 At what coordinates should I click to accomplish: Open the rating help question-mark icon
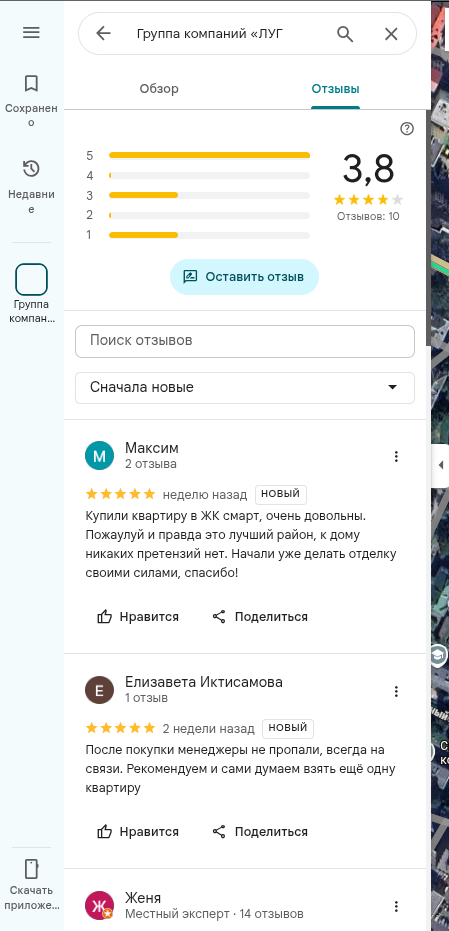tap(407, 129)
